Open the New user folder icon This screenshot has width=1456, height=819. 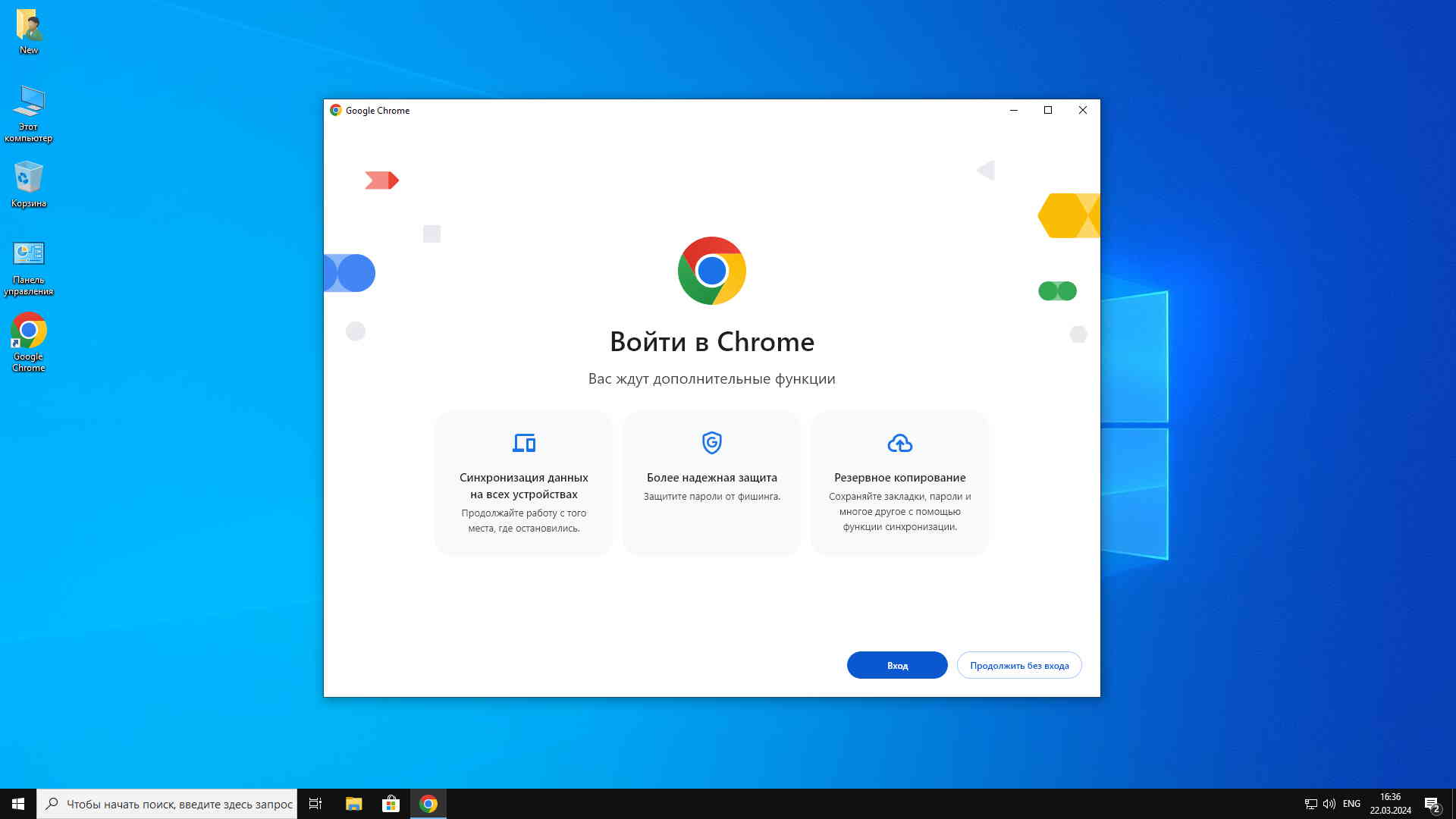[28, 26]
